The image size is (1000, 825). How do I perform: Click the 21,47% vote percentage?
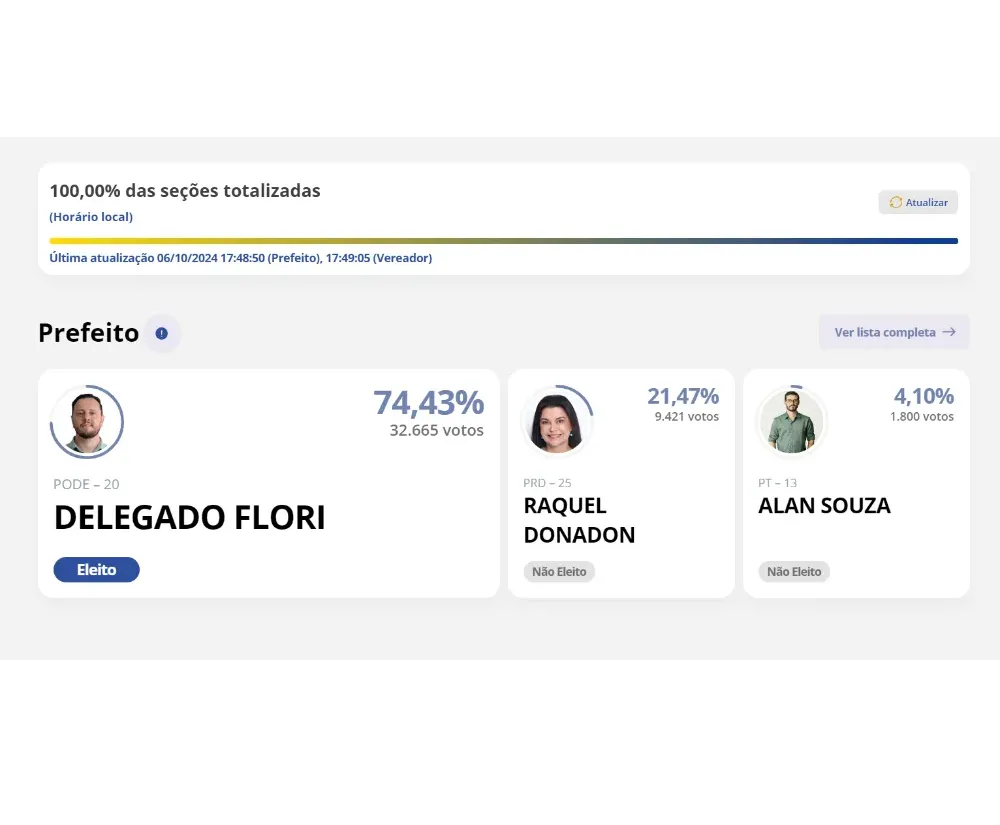click(x=683, y=396)
